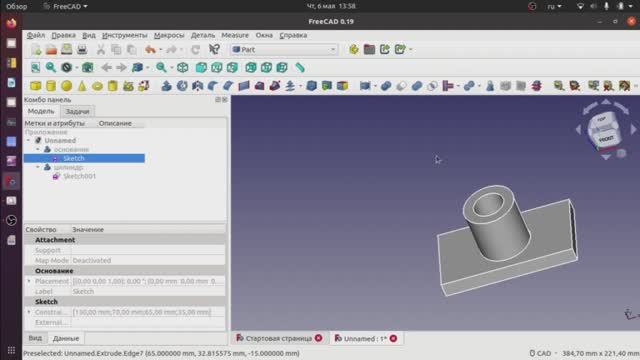The image size is (640, 360).
Task: Create a cylinder primitive
Action: click(51, 86)
